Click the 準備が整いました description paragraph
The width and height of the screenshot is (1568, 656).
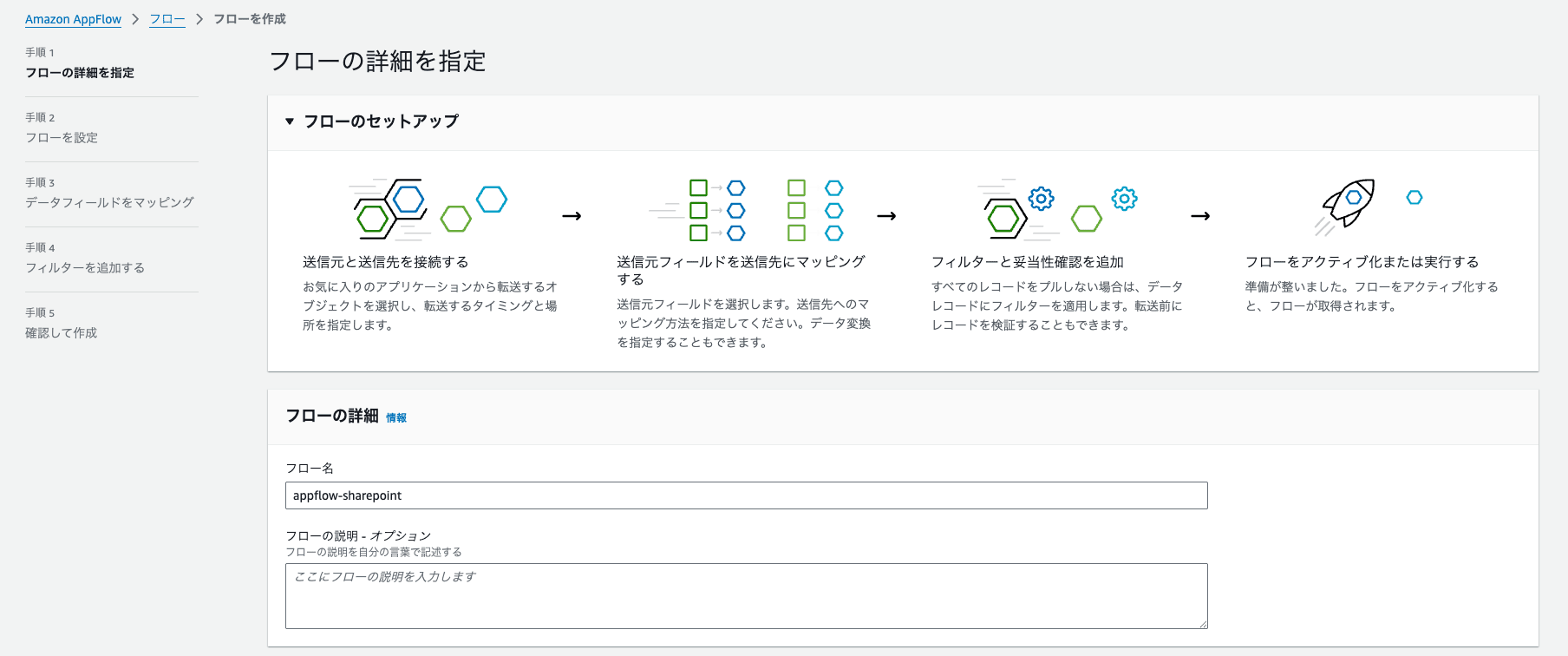[1372, 297]
